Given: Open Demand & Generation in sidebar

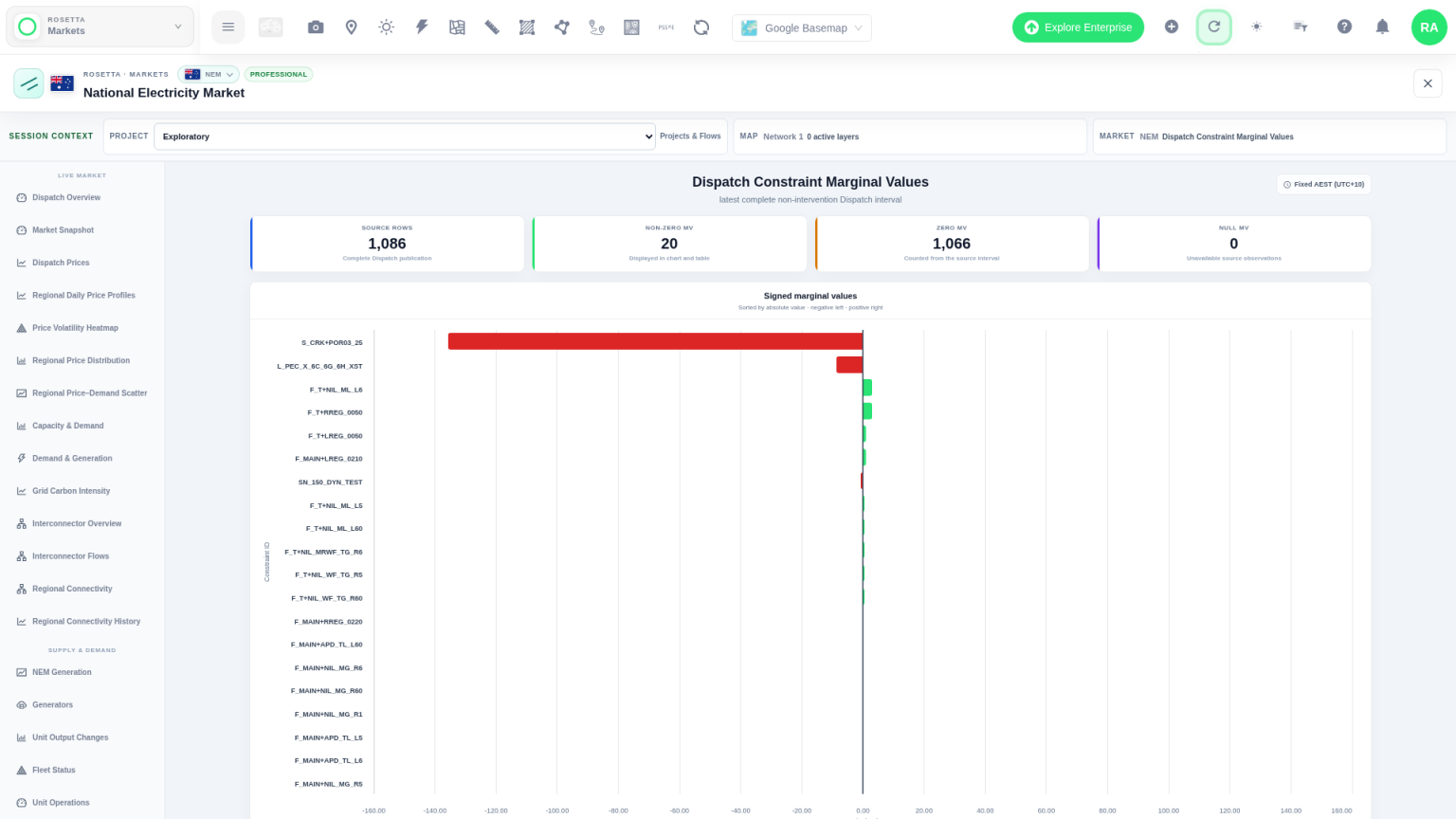Looking at the screenshot, I should point(82,459).
